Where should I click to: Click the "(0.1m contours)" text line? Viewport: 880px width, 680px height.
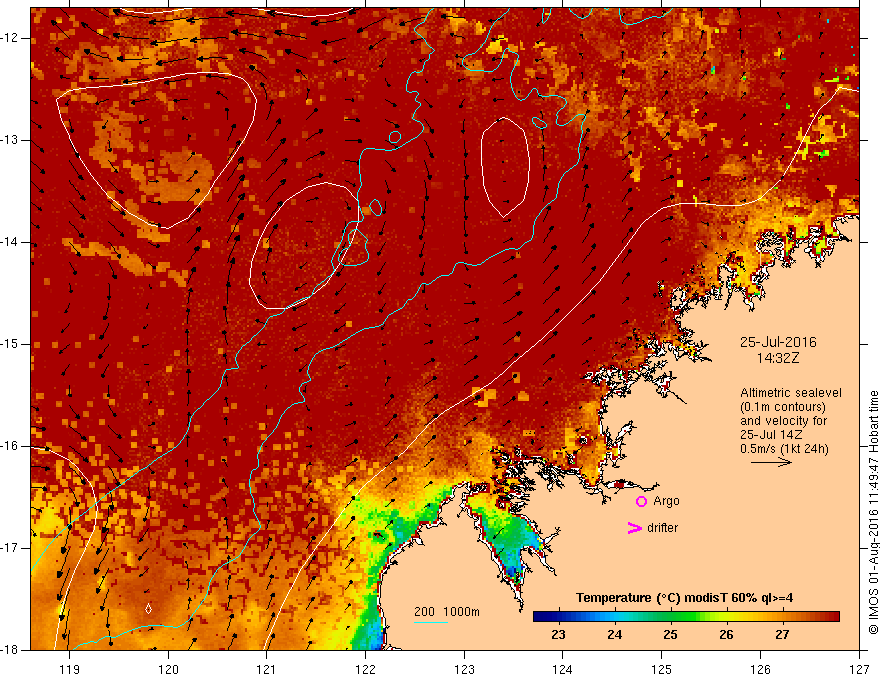[782, 407]
